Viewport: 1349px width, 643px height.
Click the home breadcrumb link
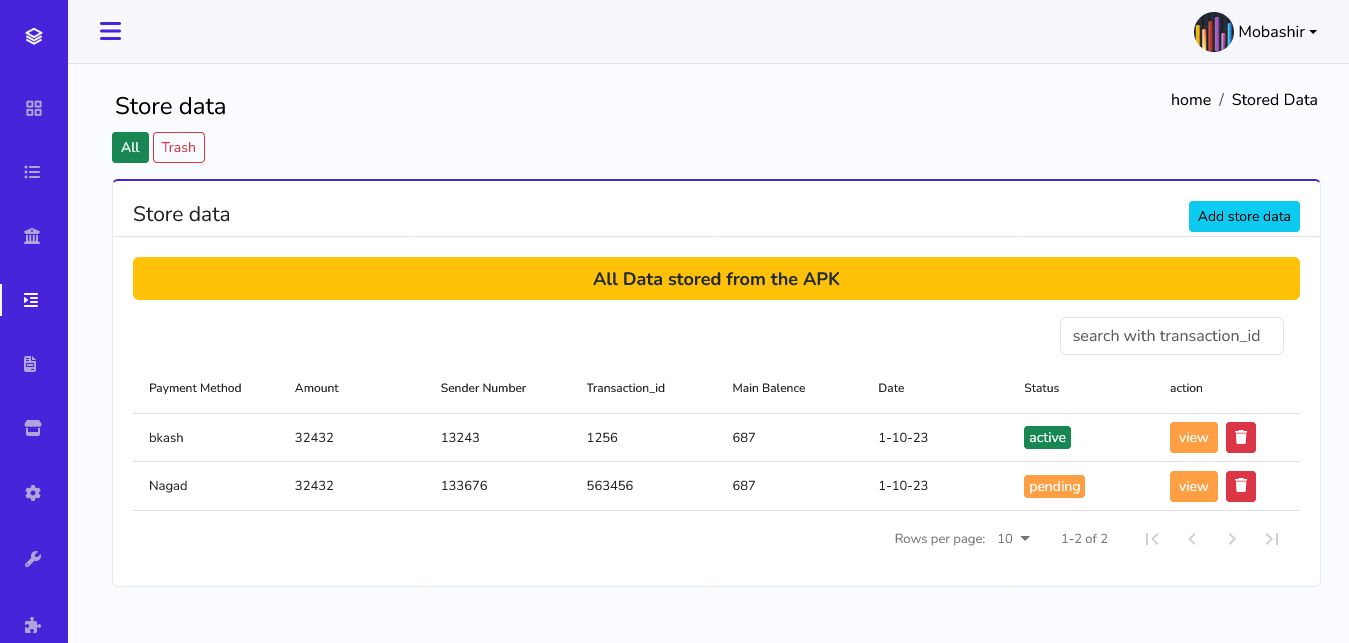coord(1191,100)
